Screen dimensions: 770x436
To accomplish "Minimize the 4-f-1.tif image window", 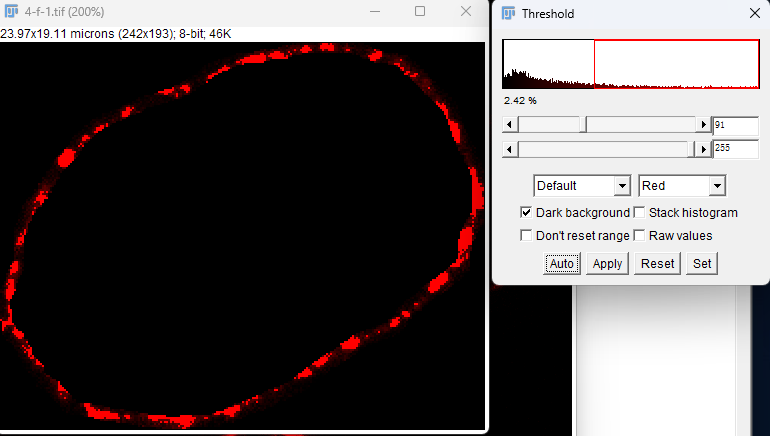I will [375, 11].
